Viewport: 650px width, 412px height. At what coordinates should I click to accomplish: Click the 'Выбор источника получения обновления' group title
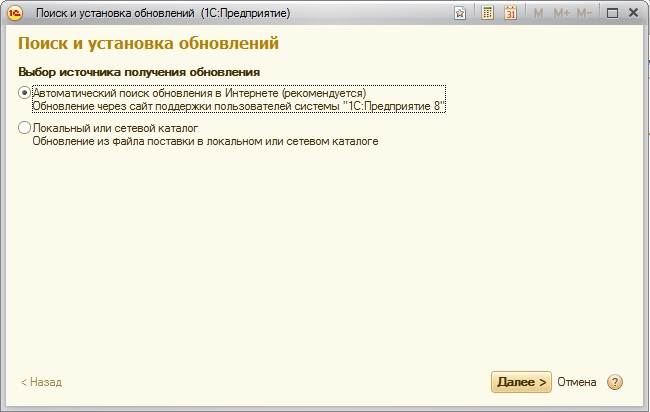coord(139,73)
